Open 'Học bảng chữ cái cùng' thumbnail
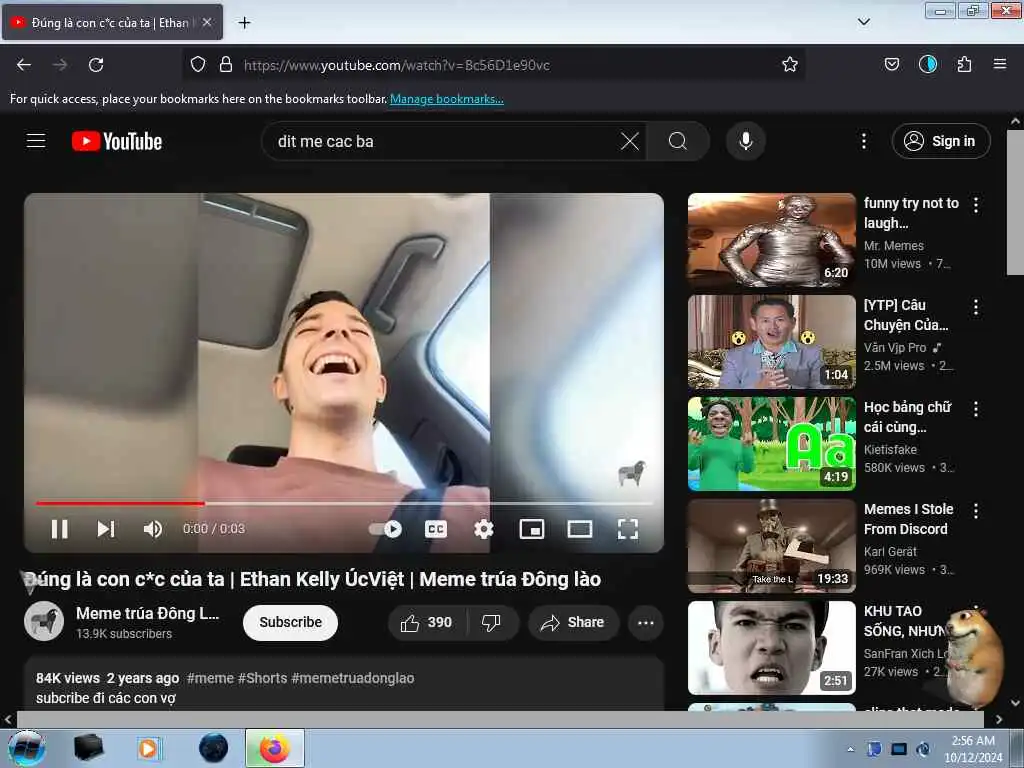Viewport: 1024px width, 768px height. (x=771, y=443)
